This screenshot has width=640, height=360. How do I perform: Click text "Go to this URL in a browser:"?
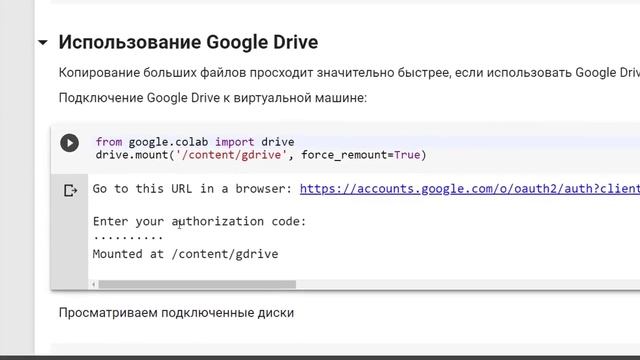pos(192,189)
